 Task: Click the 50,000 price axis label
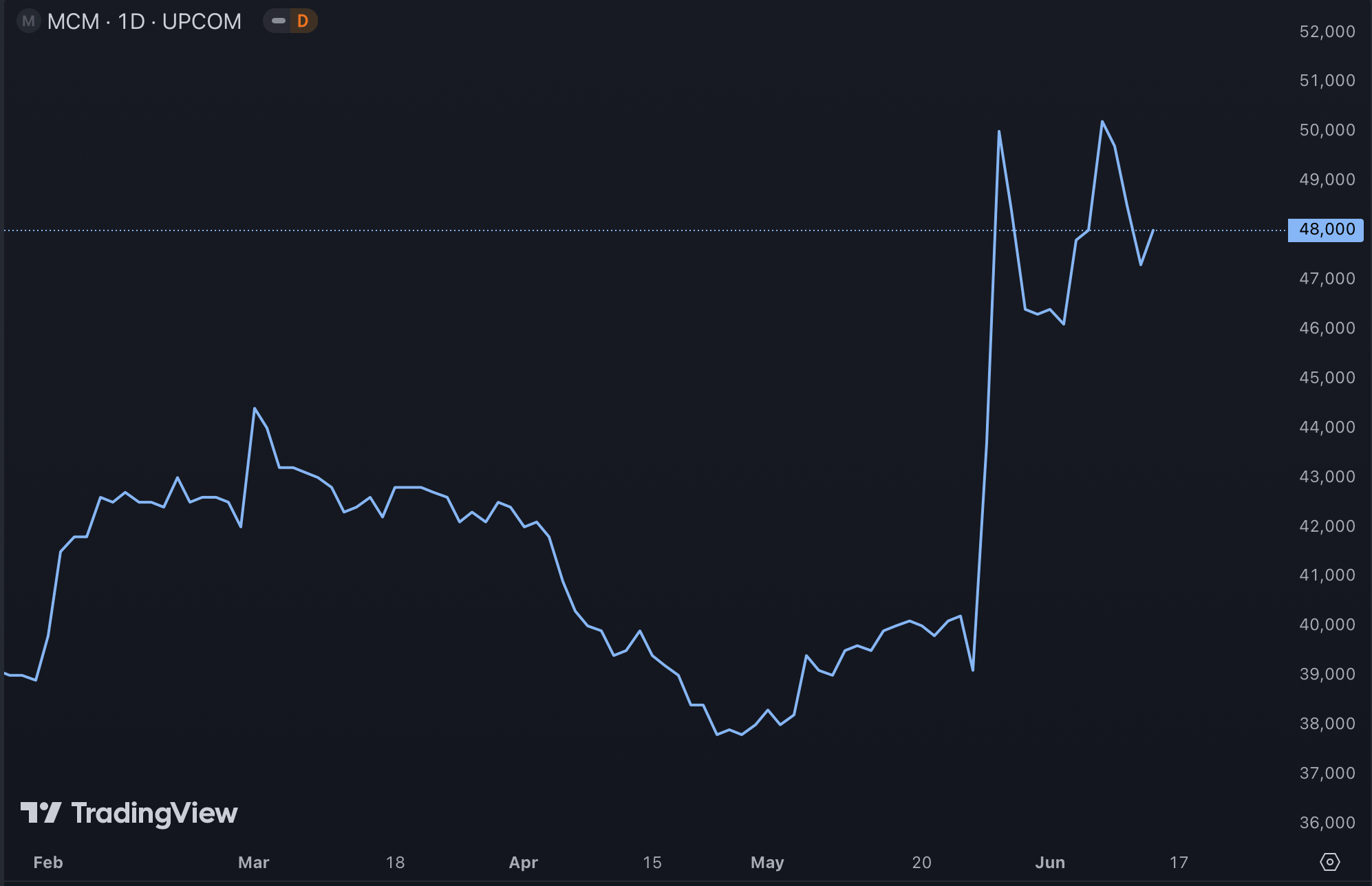point(1327,130)
